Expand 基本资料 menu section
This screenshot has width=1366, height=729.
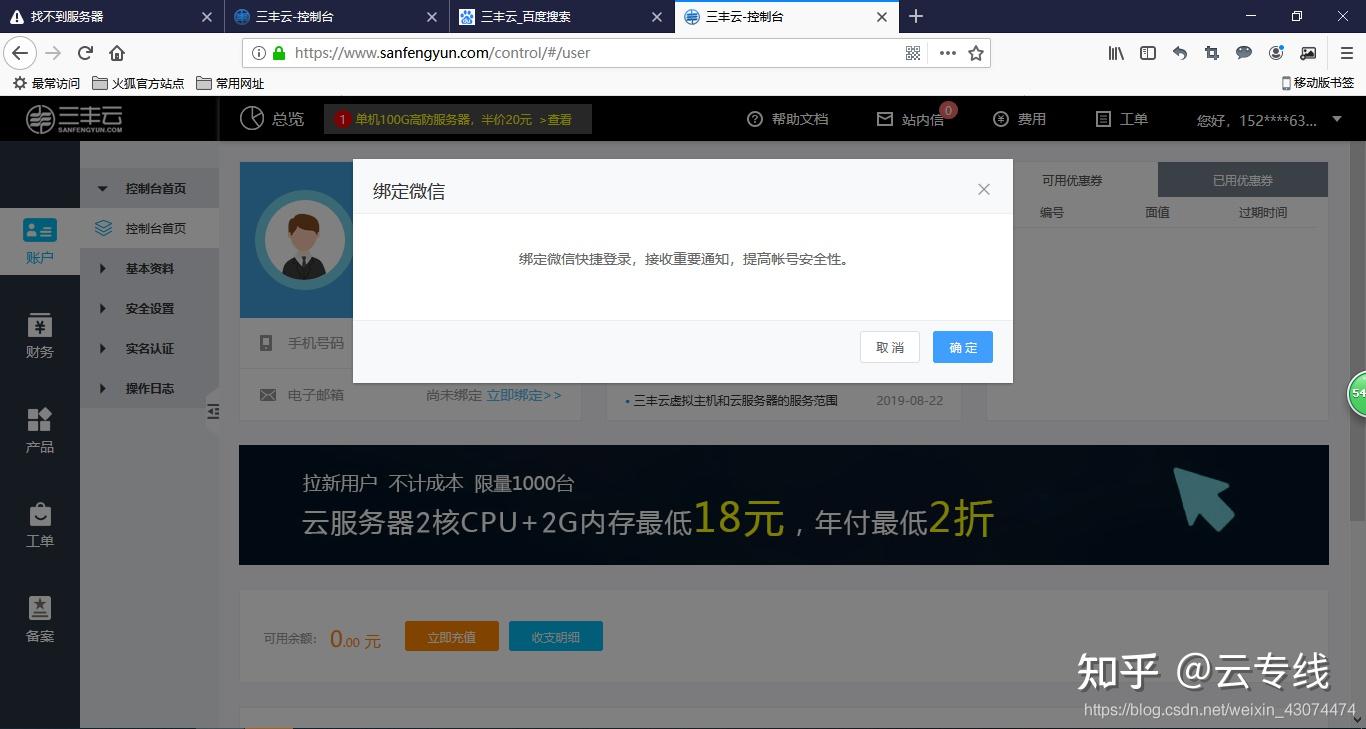[149, 268]
